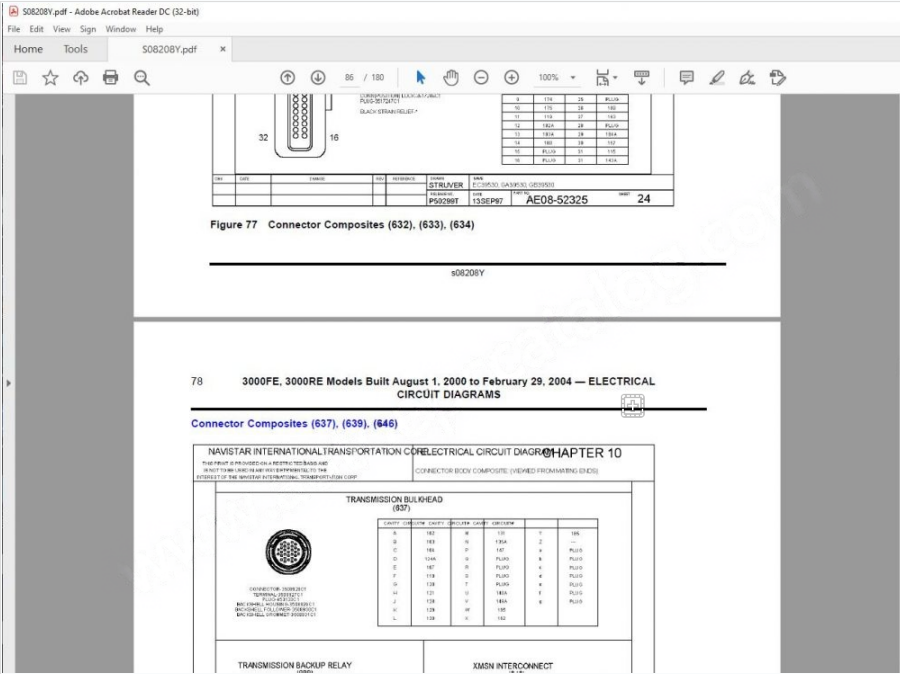The image size is (900, 674).
Task: Add a sticky note comment
Action: click(687, 78)
